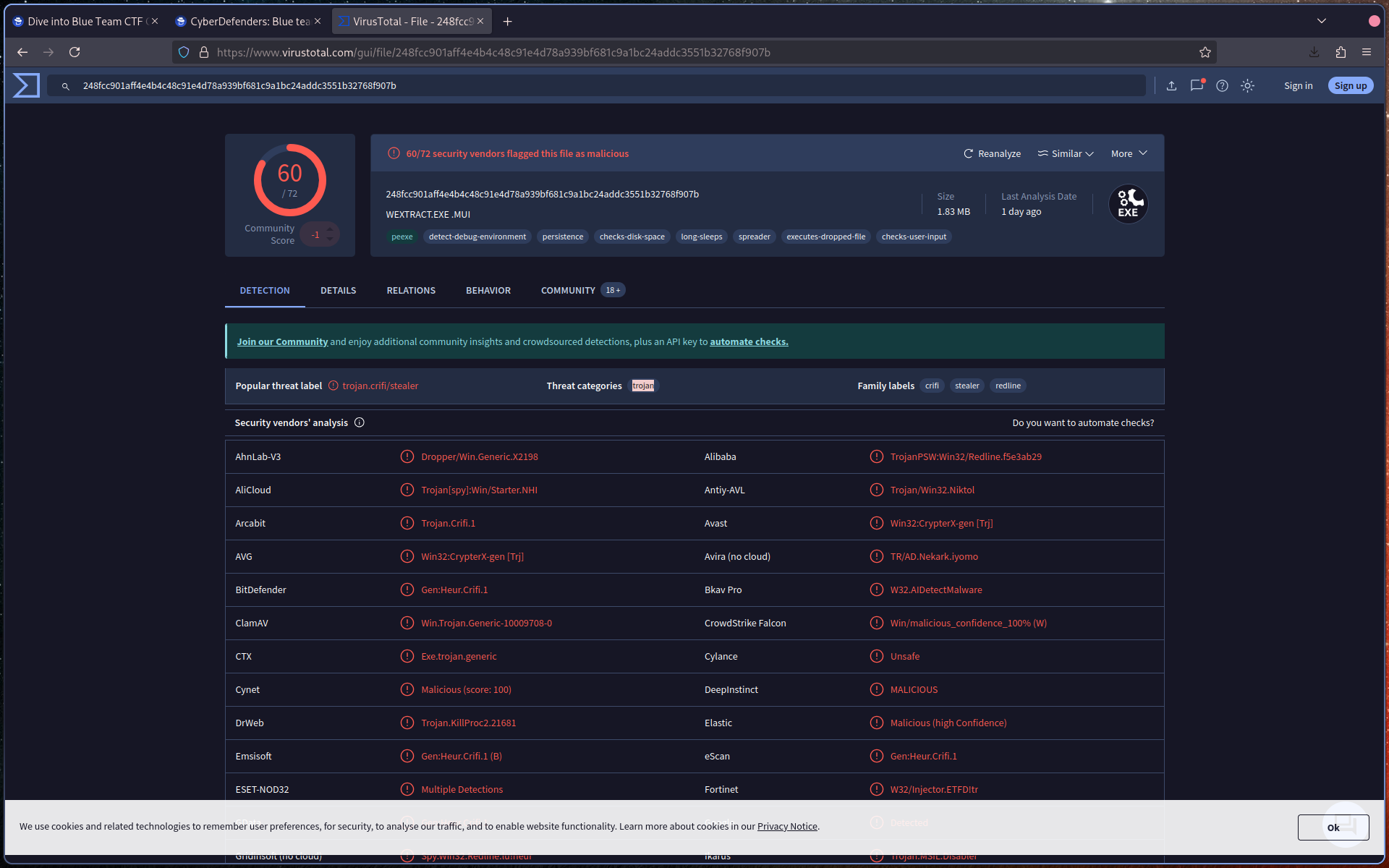
Task: Open the help question-mark icon
Action: coord(1222,85)
